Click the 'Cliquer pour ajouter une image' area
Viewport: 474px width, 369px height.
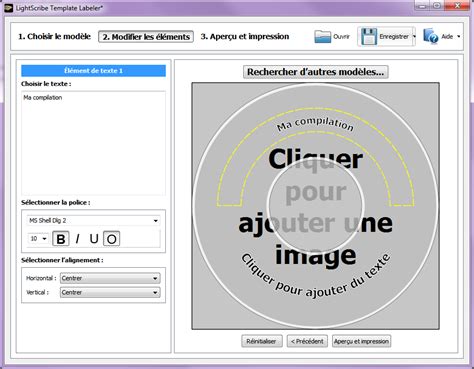click(315, 207)
